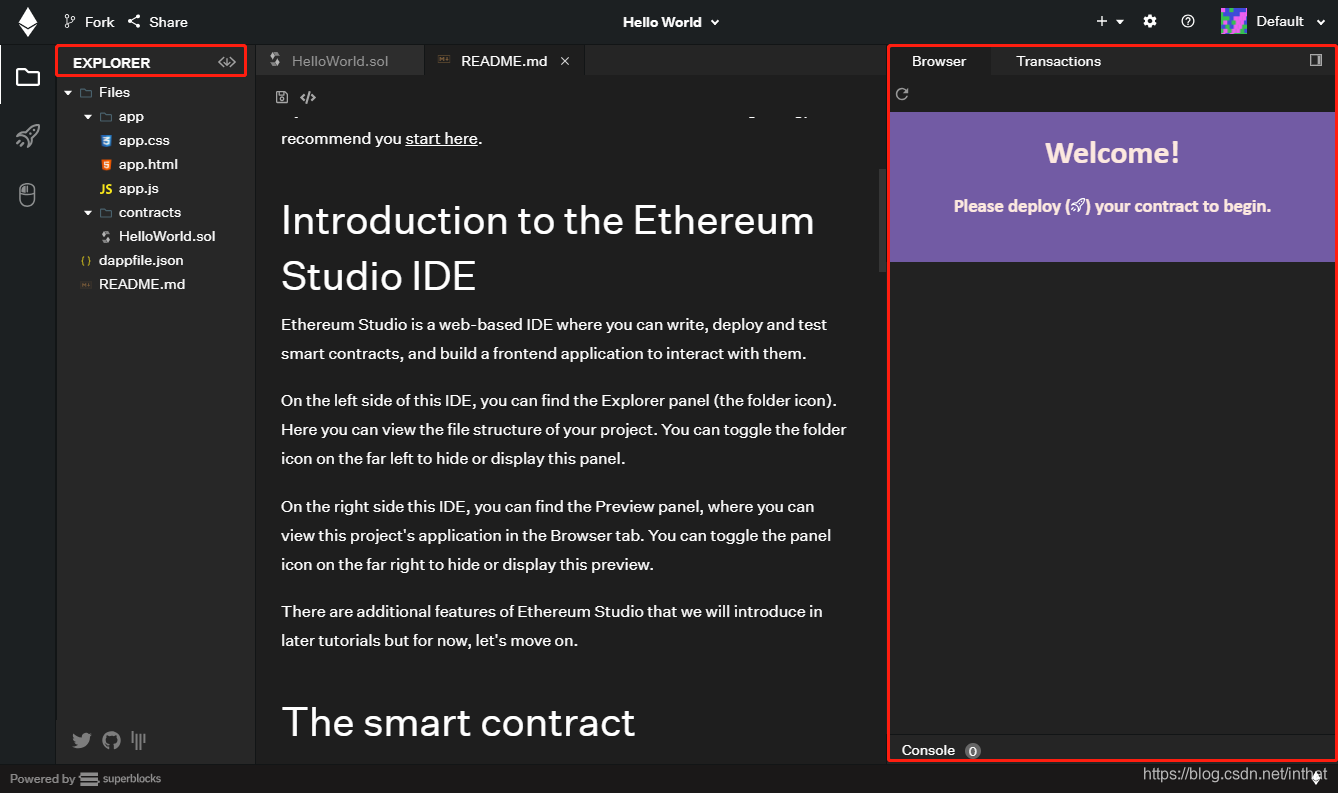Click the save icon in editor toolbar
Screen dimensions: 1338x793
282,97
